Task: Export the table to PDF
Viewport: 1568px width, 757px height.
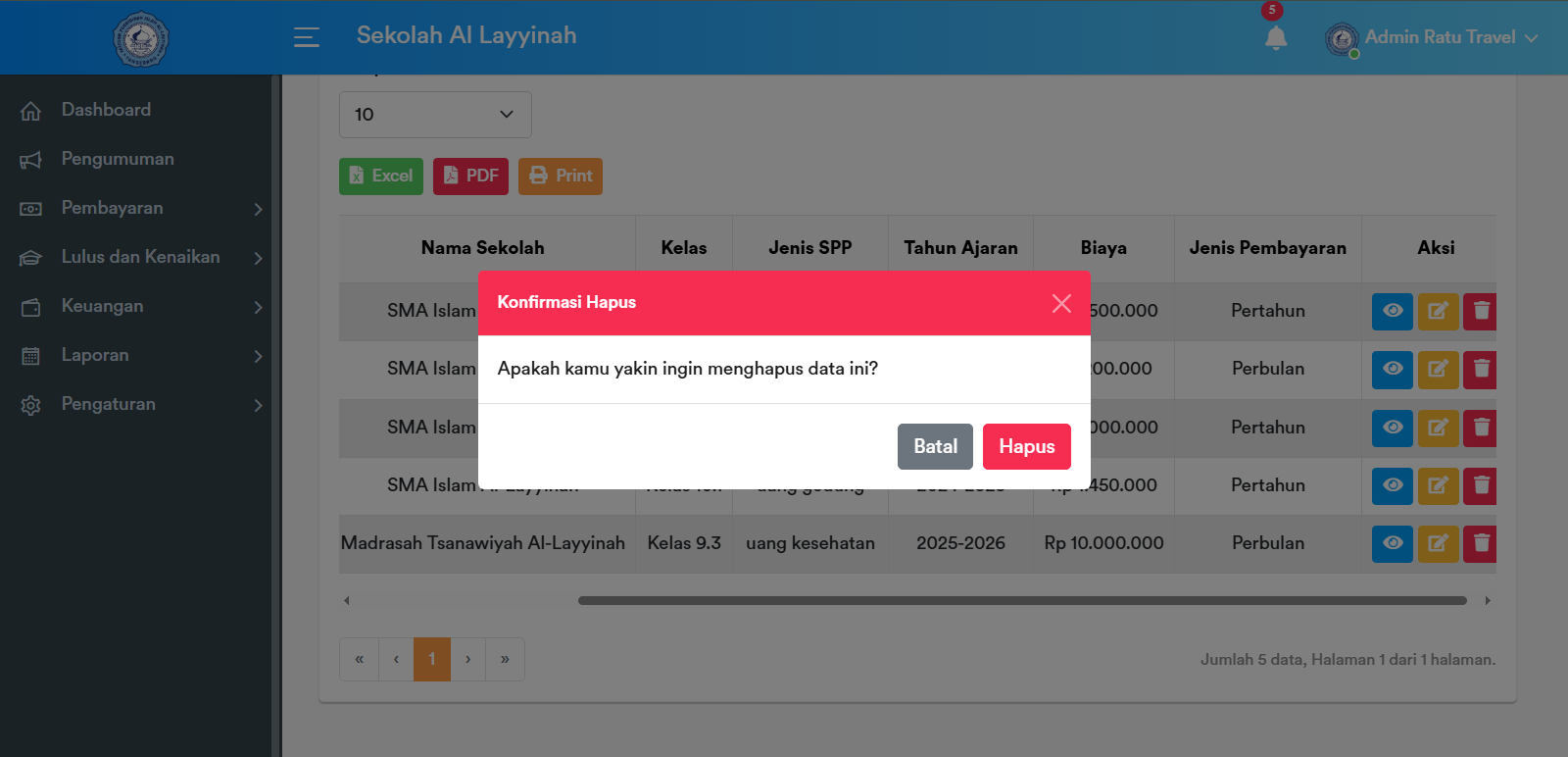Action: [x=470, y=177]
